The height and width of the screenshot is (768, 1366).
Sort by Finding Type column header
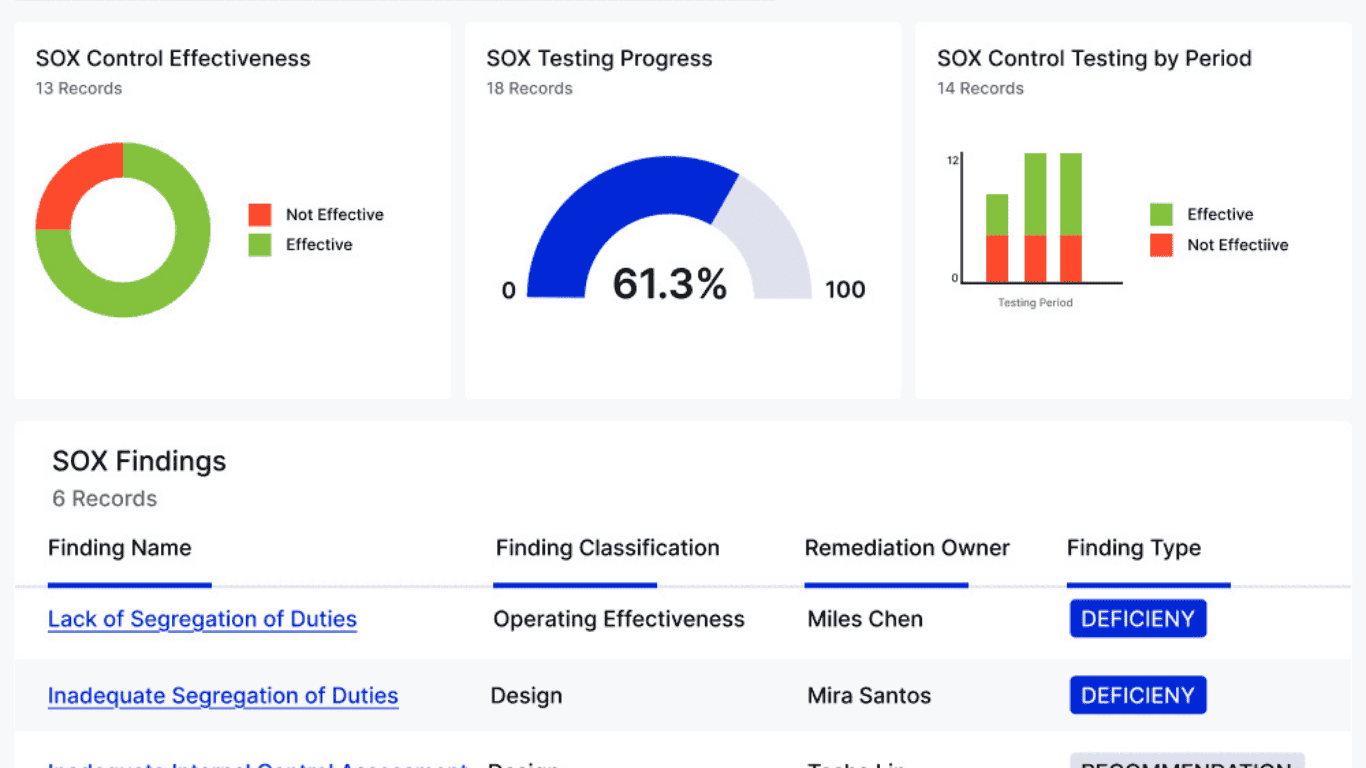pos(1134,548)
